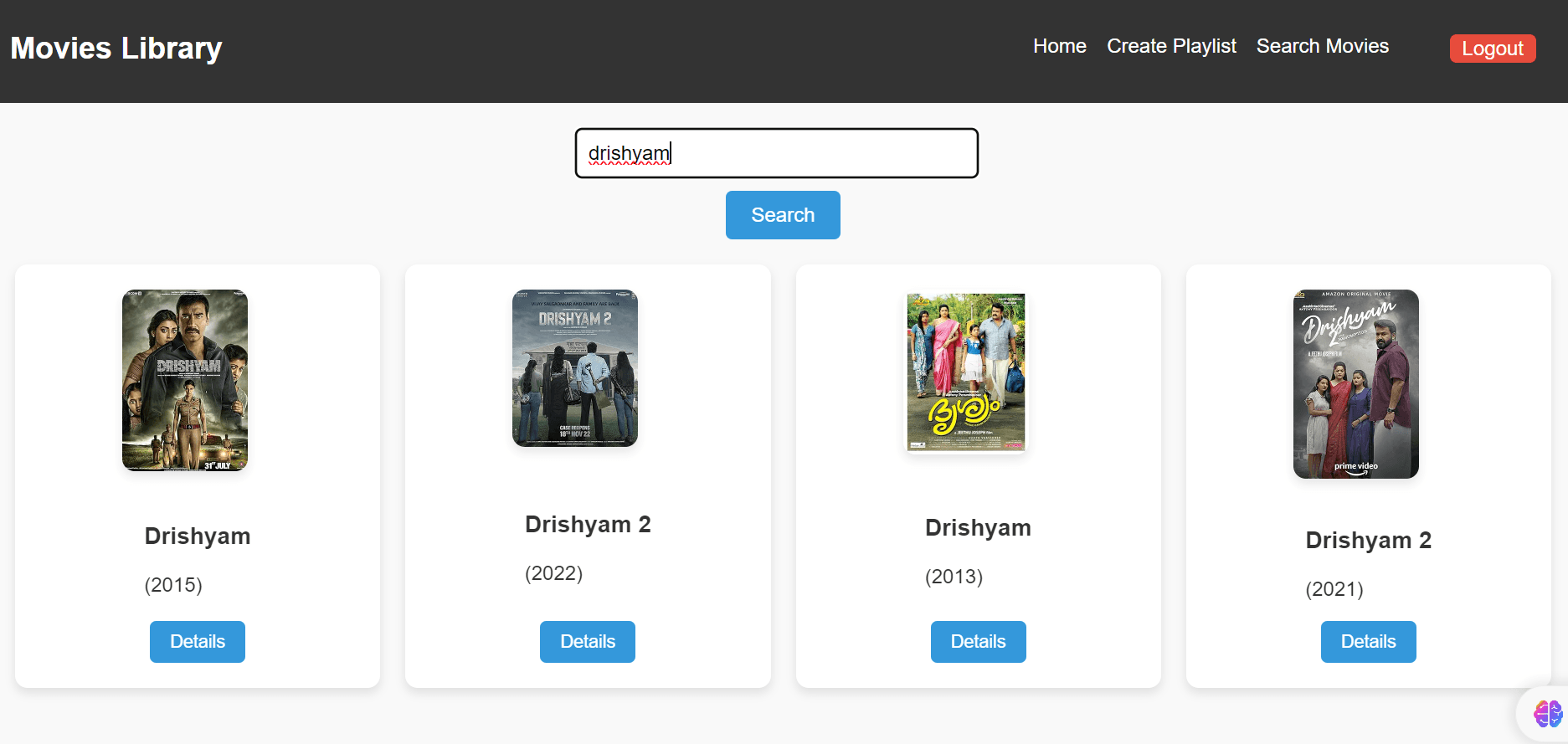Click the Drishyam 2 title above (2021)
The width and height of the screenshot is (1568, 744).
pyautogui.click(x=1368, y=541)
